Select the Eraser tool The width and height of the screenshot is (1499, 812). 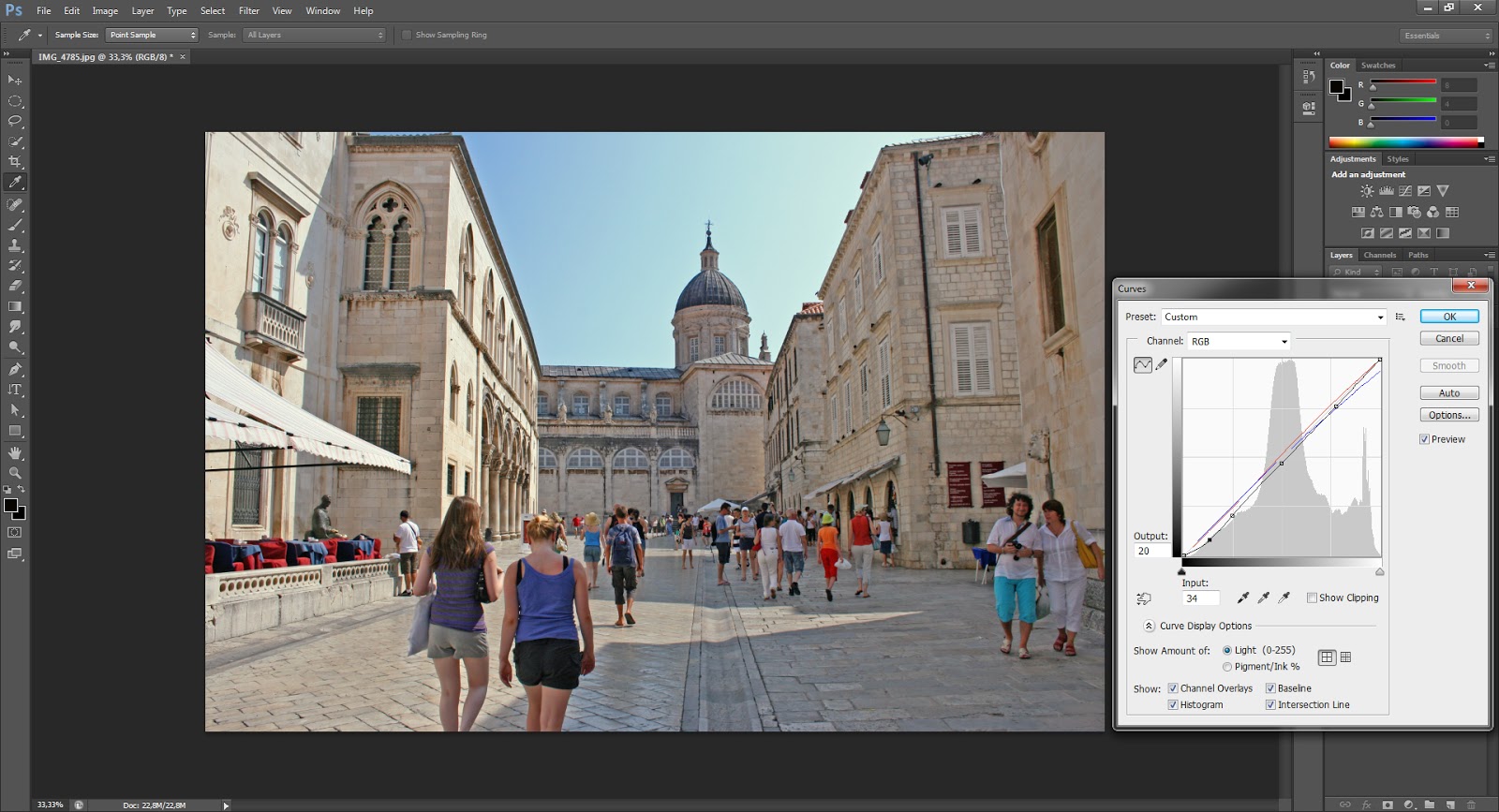coord(15,286)
